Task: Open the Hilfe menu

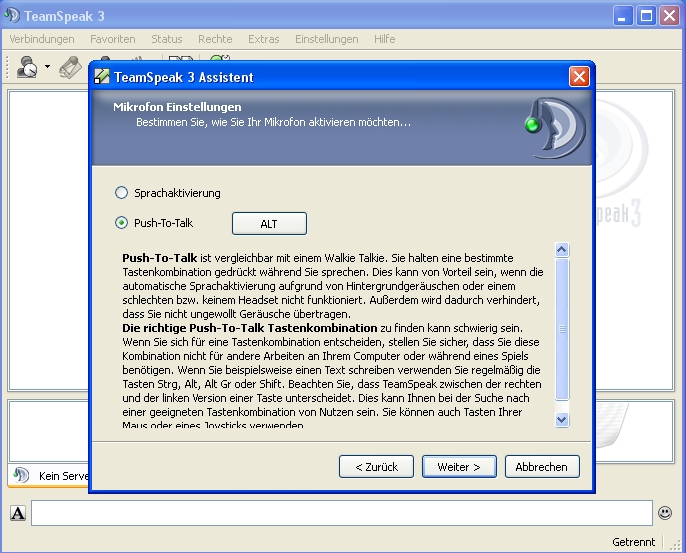Action: coord(385,39)
